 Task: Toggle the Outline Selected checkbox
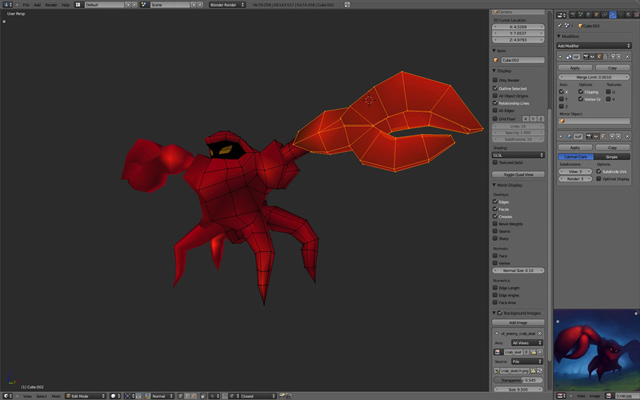pyautogui.click(x=496, y=87)
